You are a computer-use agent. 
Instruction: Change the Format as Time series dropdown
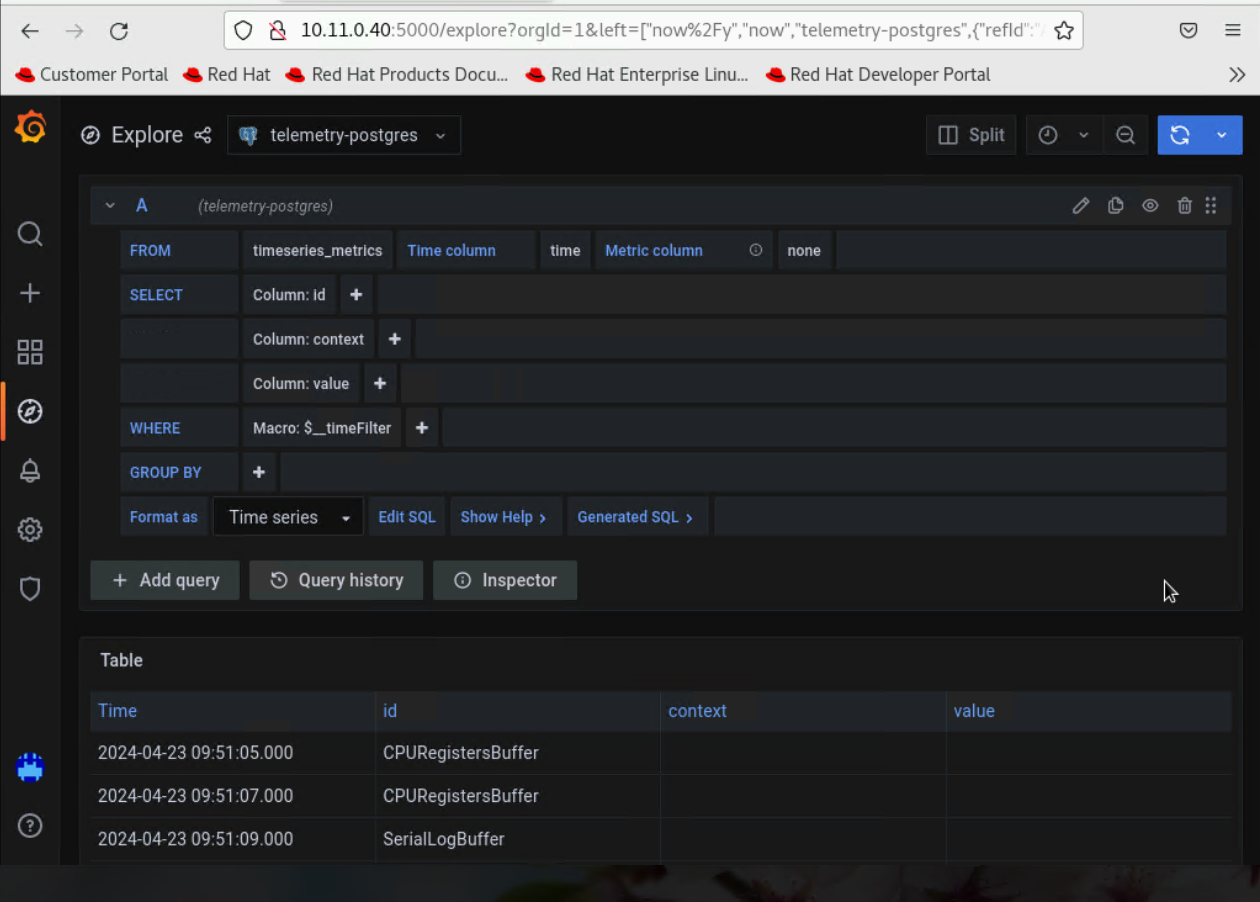(288, 517)
